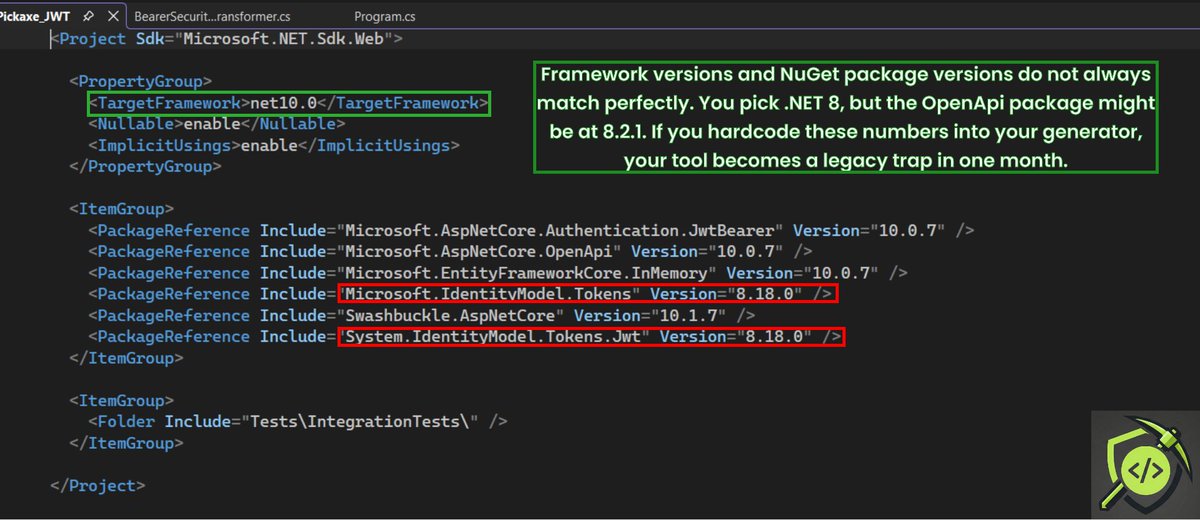
Task: Close the Pickaxe_JWT tab
Action: coord(113,17)
